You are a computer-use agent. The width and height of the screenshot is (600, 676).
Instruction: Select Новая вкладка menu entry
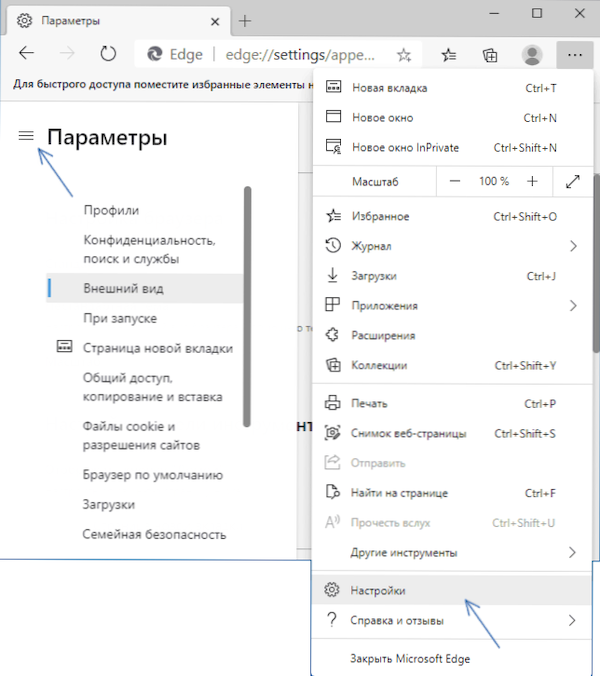coord(452,88)
